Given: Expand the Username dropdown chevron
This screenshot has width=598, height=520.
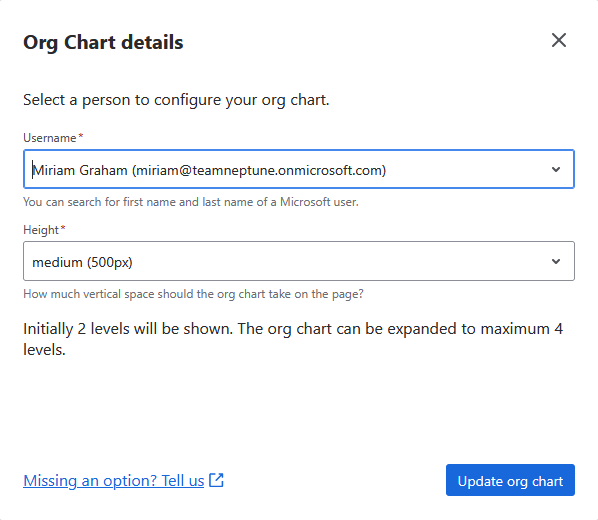Looking at the screenshot, I should pos(556,169).
